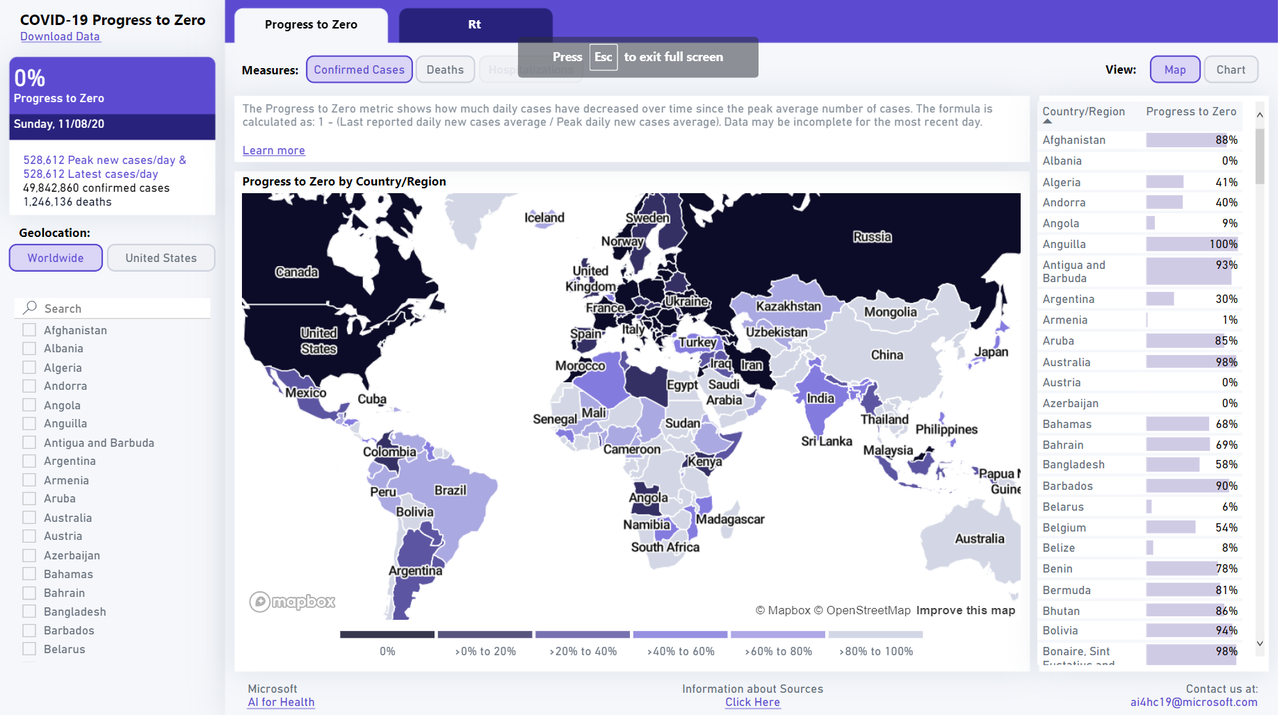
Task: Click the scroll down arrow in country table
Action: (1260, 644)
